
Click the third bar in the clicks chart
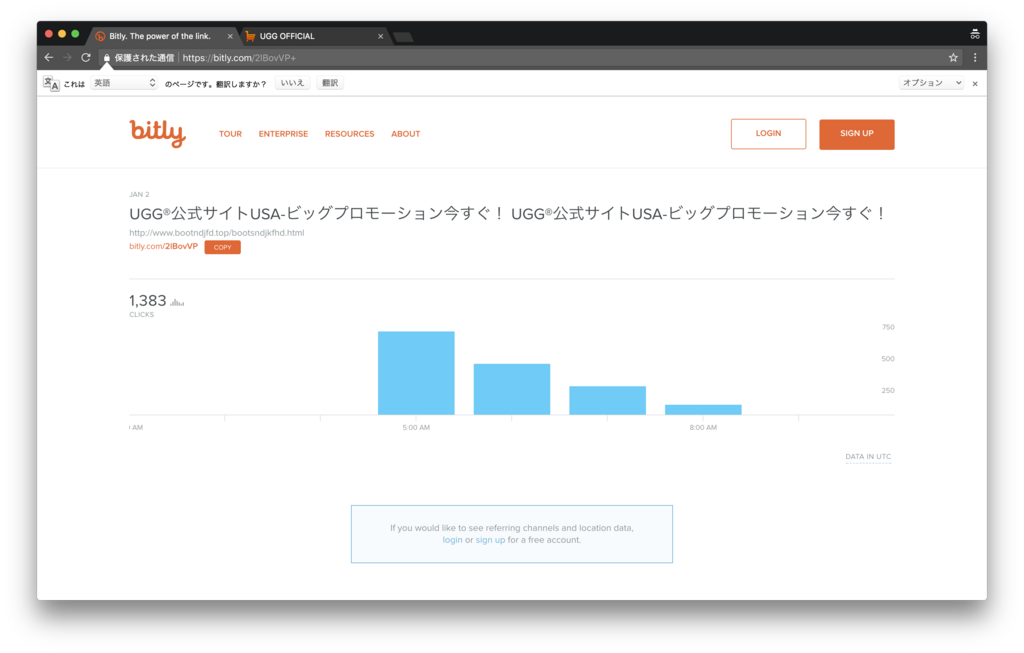coord(607,400)
